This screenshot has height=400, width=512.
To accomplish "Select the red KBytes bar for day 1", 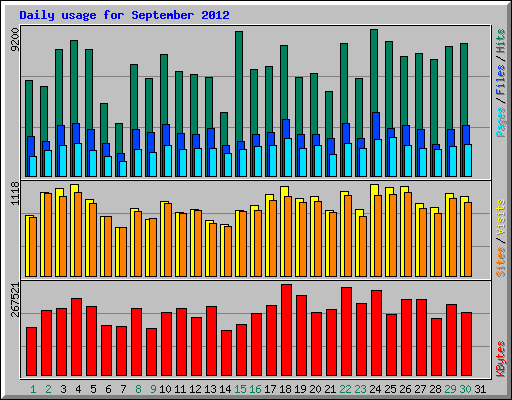I will pos(31,351).
